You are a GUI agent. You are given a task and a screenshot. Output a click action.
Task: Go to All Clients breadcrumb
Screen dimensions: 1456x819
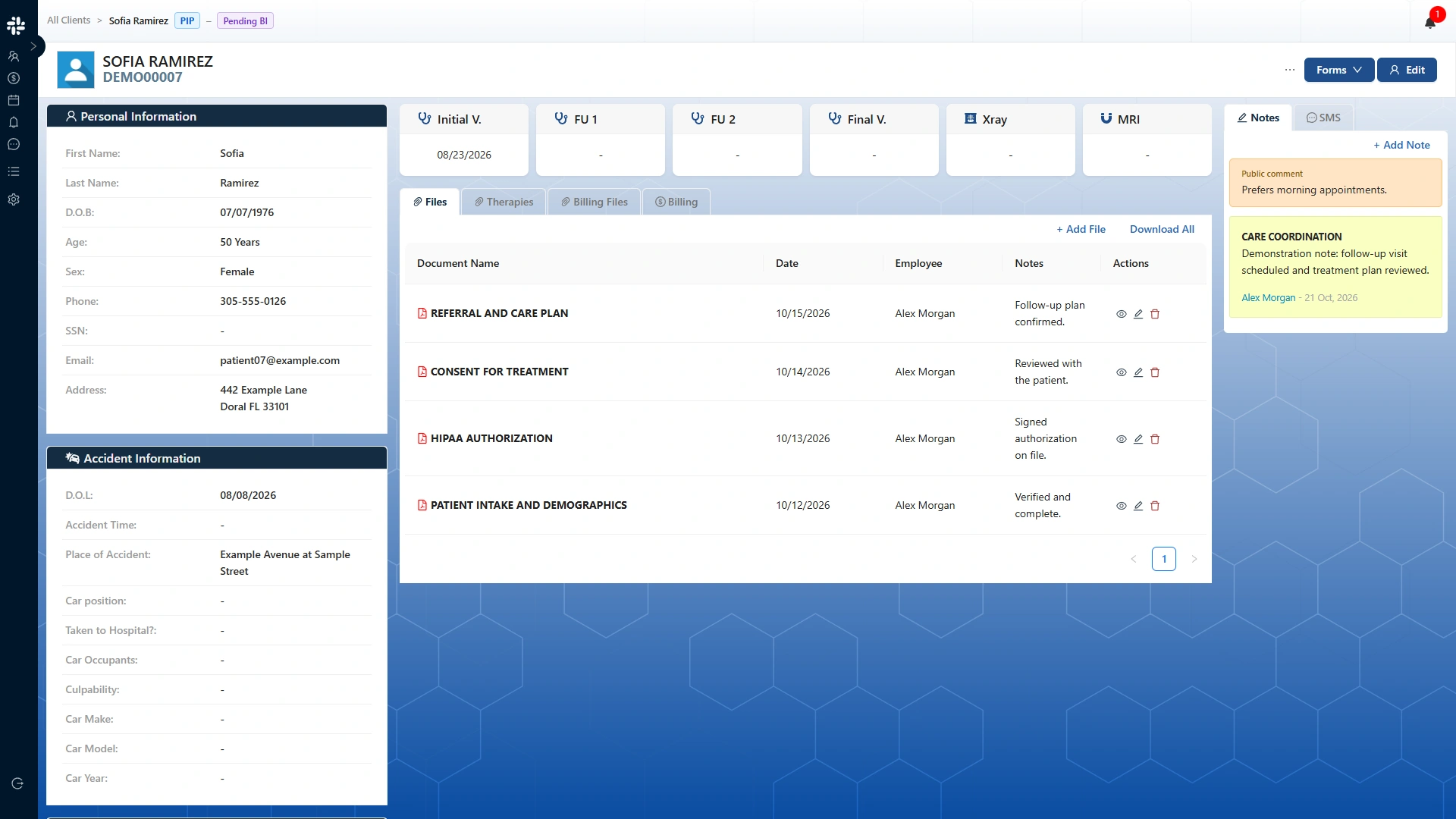(68, 20)
